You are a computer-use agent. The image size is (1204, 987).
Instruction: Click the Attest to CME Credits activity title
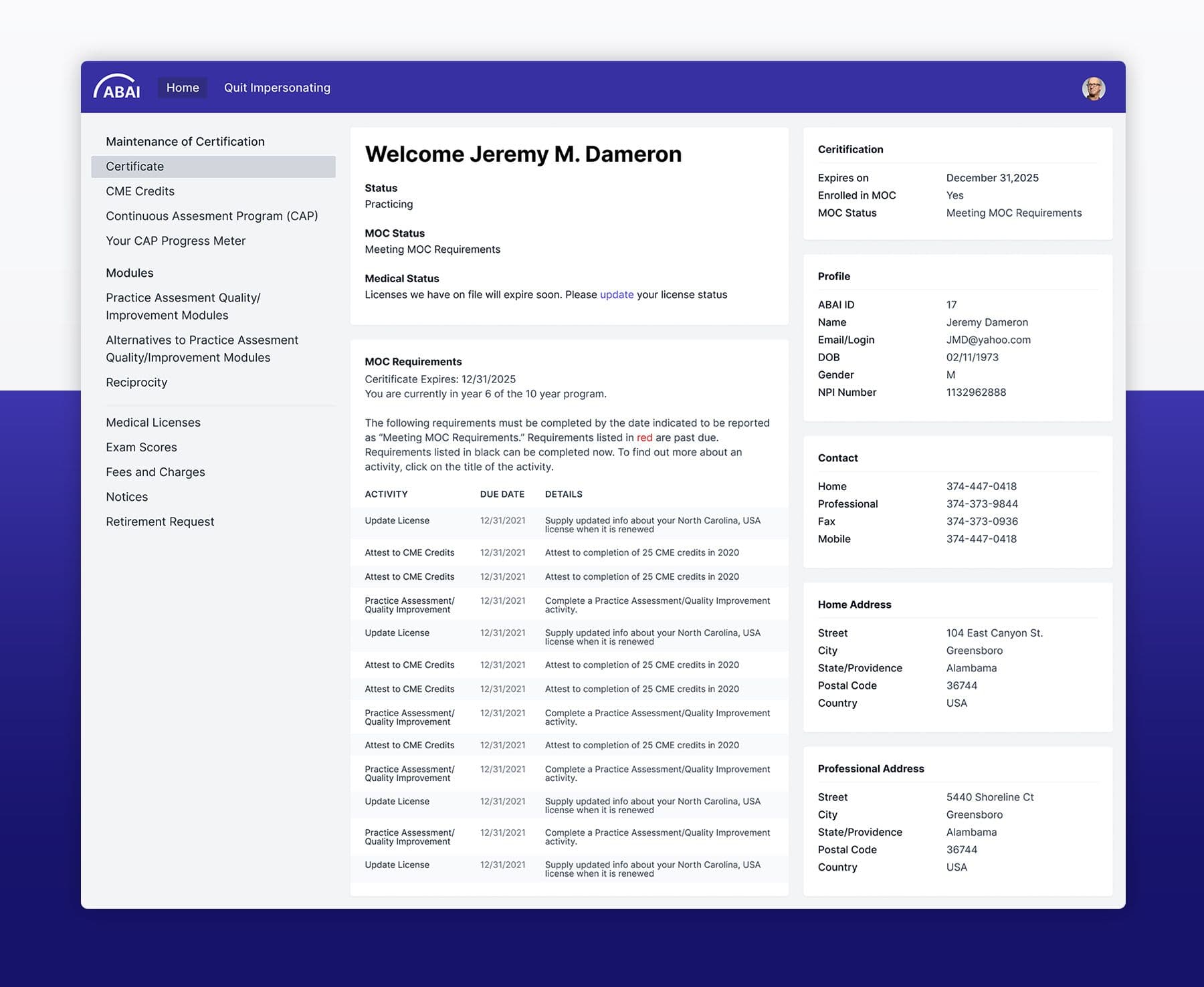409,552
